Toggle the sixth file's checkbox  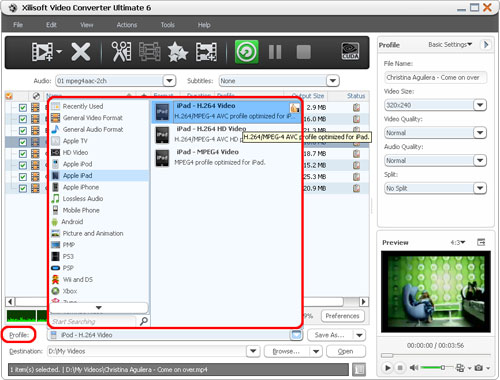(23, 165)
